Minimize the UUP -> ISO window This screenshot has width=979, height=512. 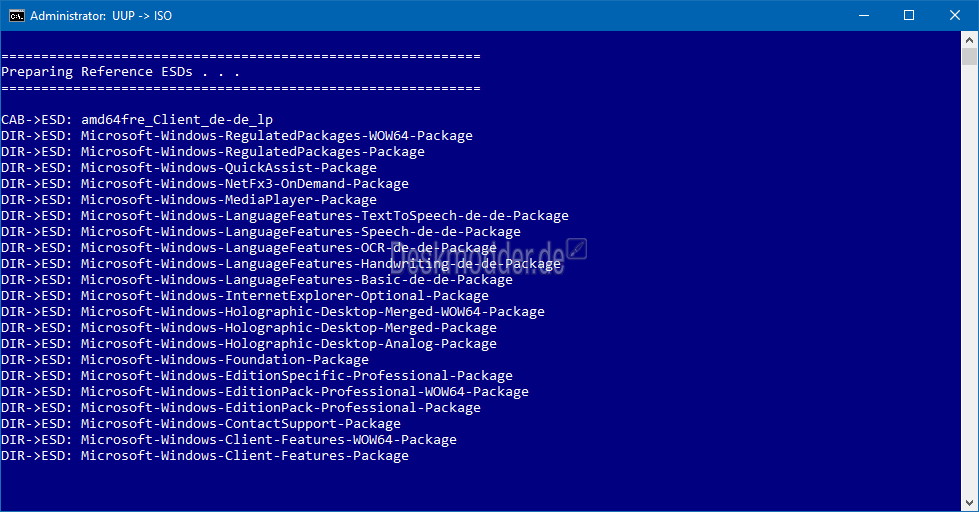coord(864,16)
